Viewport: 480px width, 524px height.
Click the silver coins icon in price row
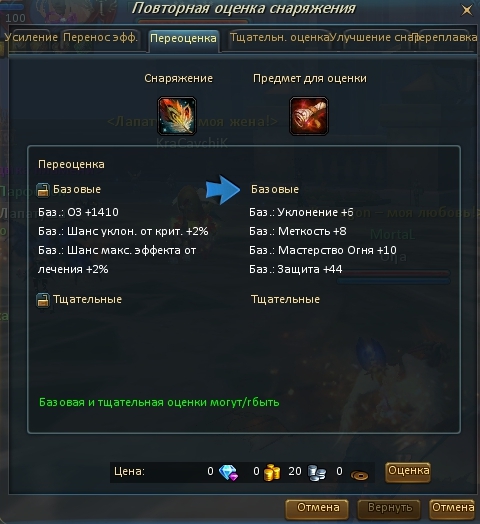click(316, 473)
